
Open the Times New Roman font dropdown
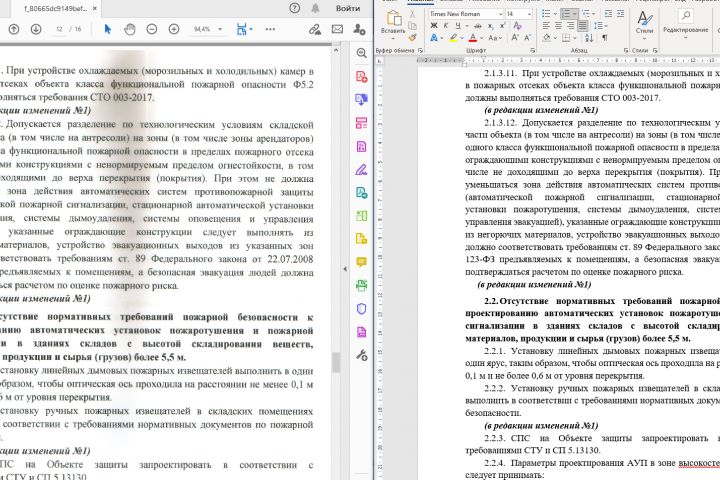[x=500, y=14]
